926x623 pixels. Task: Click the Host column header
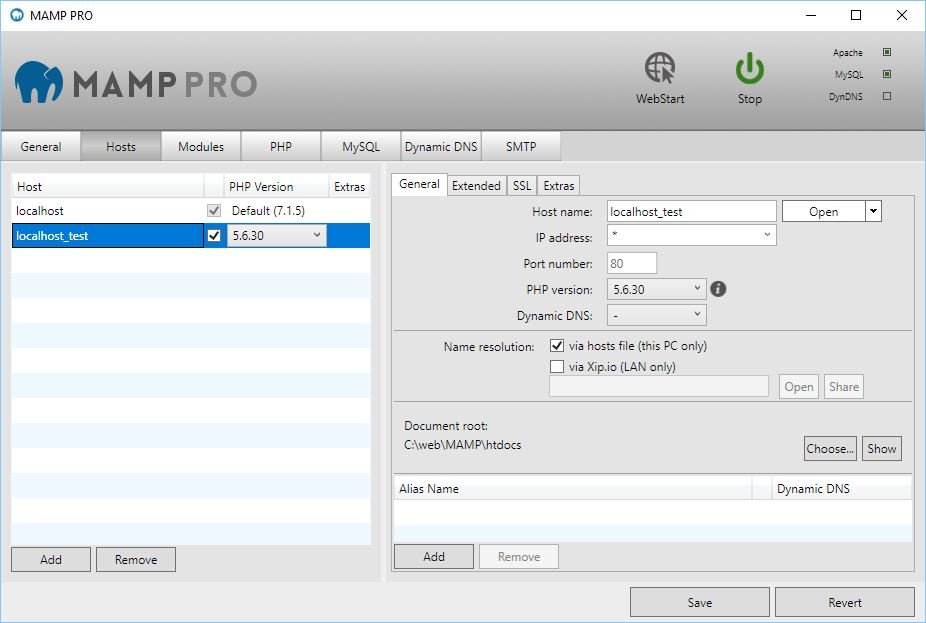[x=107, y=187]
